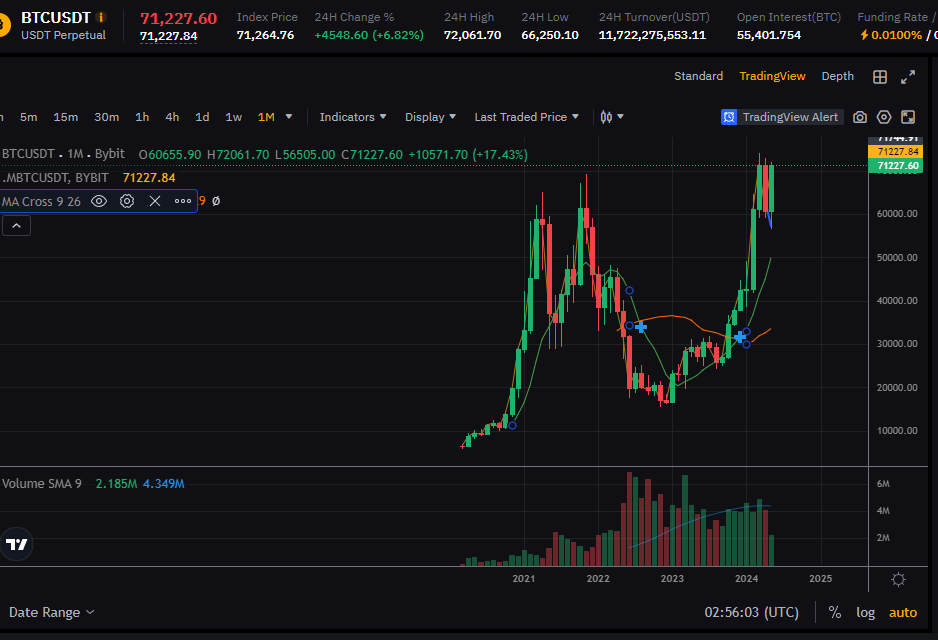Open MA Cross more options
The width and height of the screenshot is (938, 640).
click(182, 201)
